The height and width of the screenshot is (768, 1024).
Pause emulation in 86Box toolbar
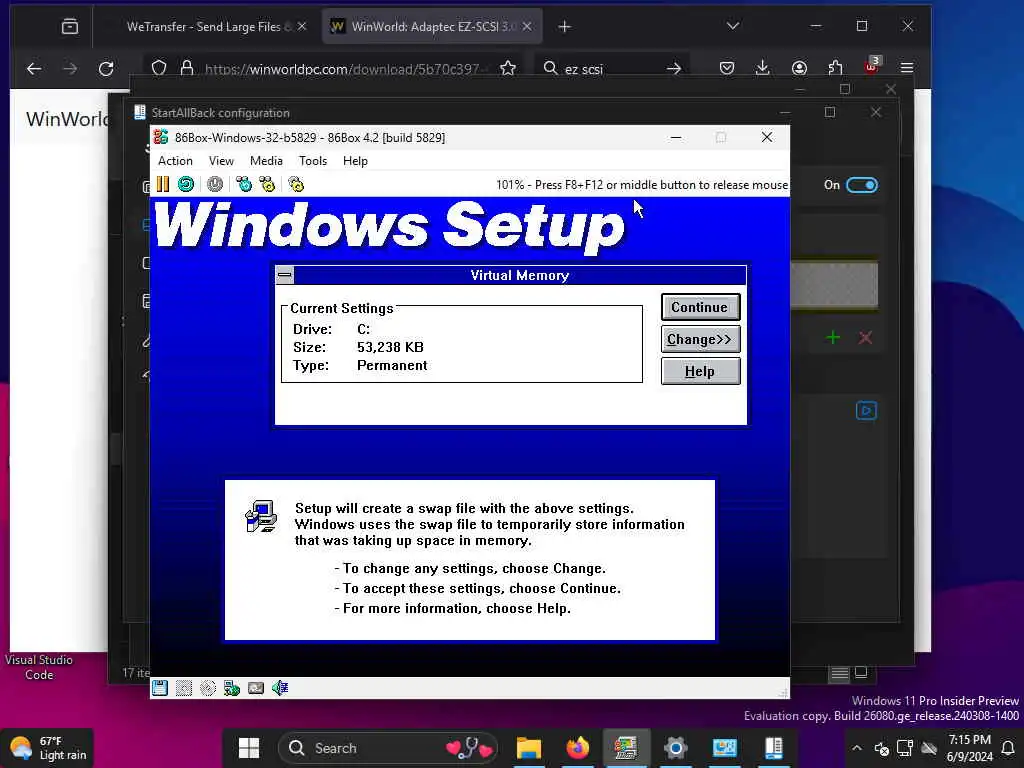click(163, 185)
